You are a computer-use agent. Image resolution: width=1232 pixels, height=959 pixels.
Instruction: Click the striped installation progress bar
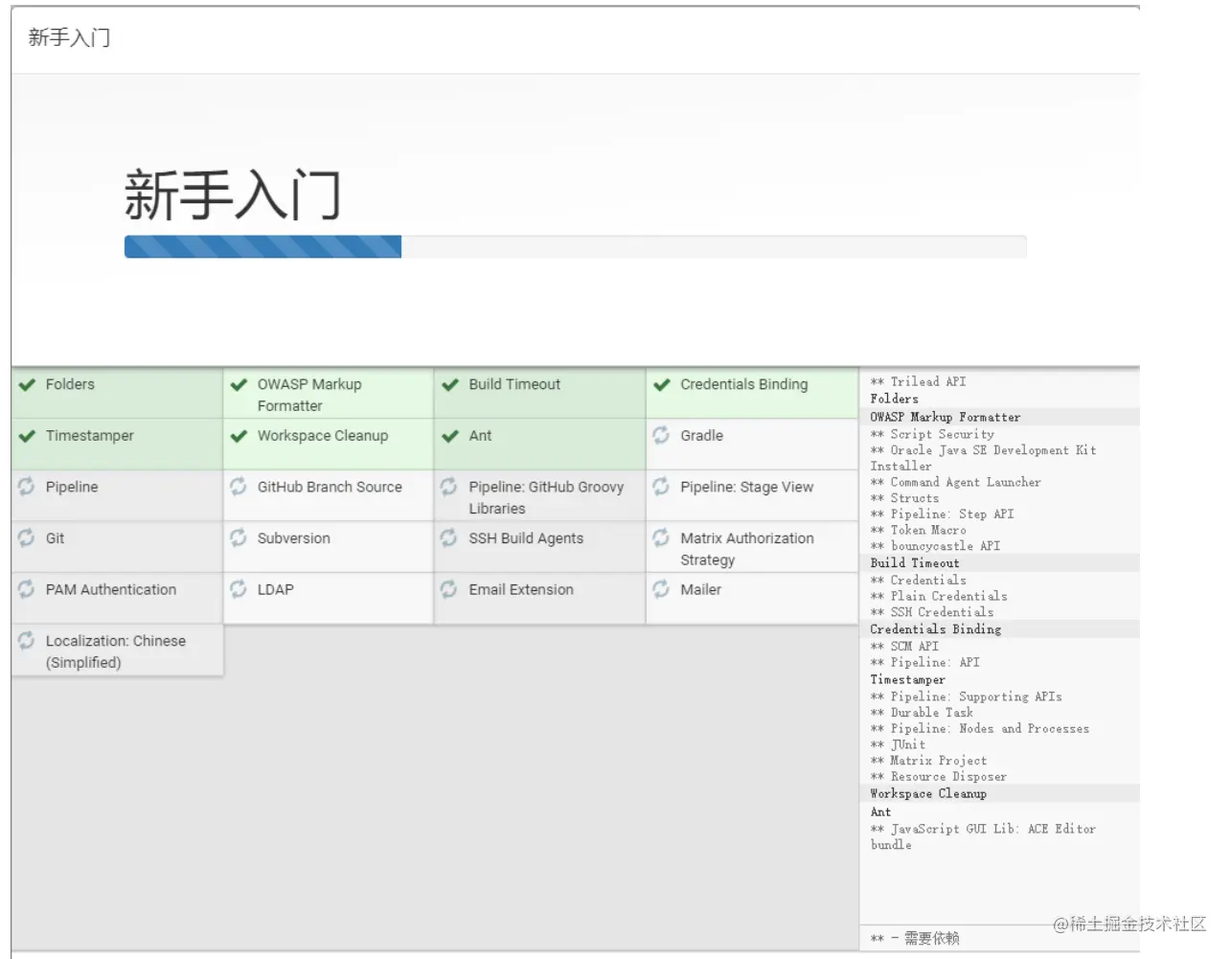pyautogui.click(x=575, y=246)
